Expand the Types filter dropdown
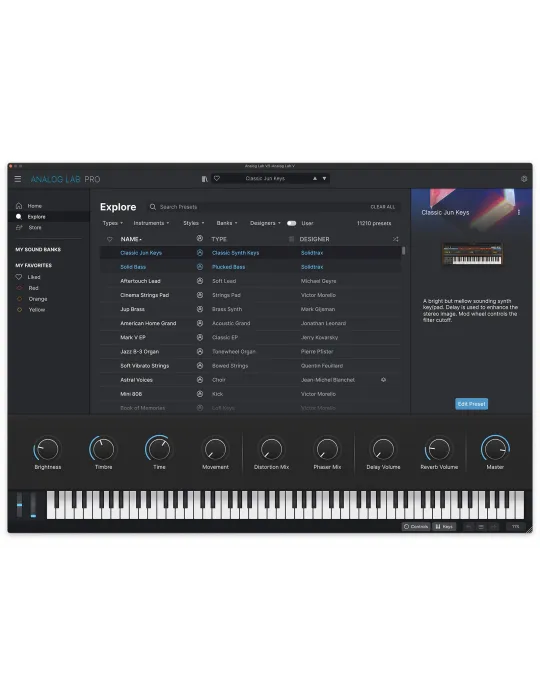Image resolution: width=540 pixels, height=700 pixels. 112,223
